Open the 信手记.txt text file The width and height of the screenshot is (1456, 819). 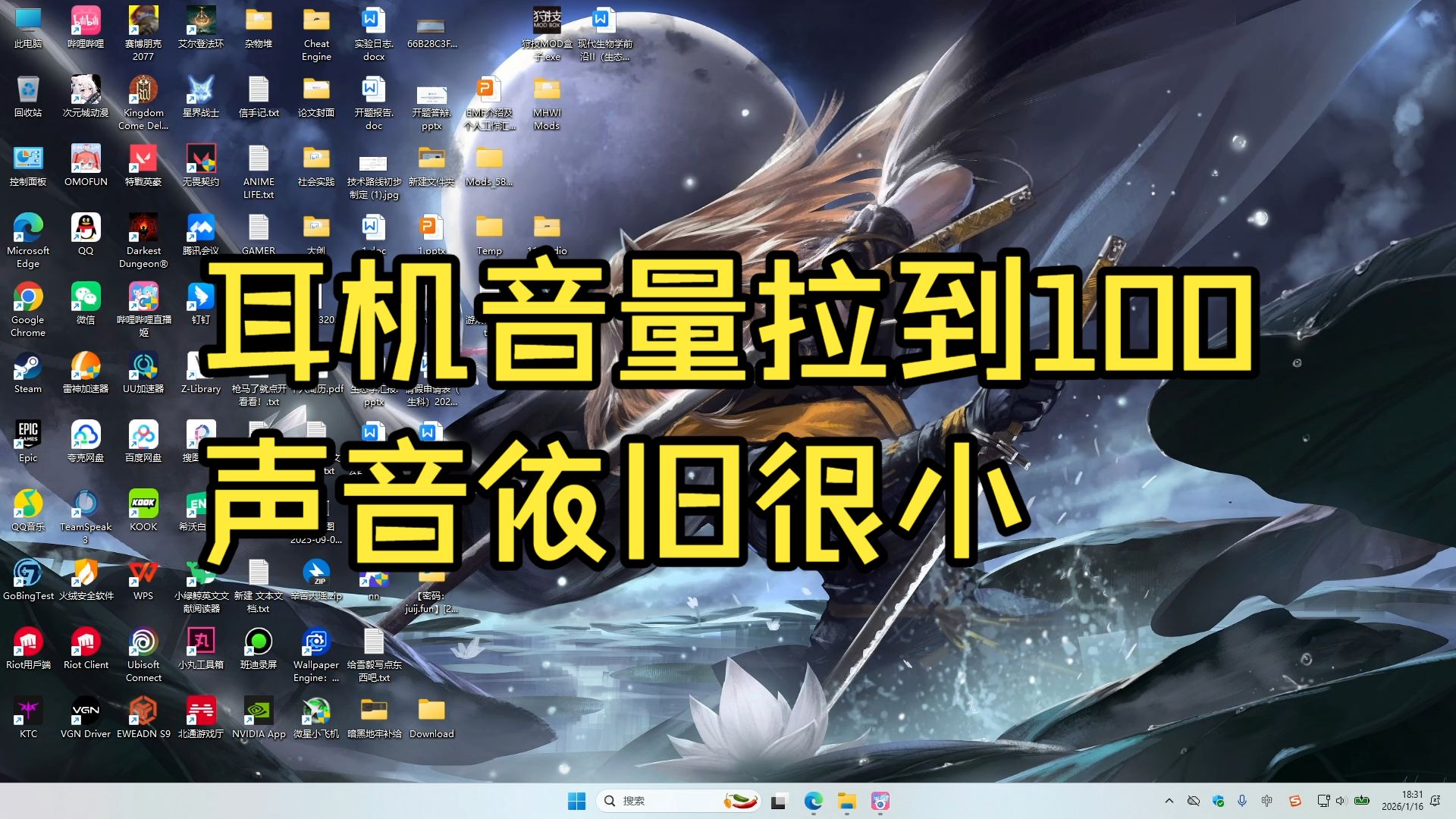(259, 97)
